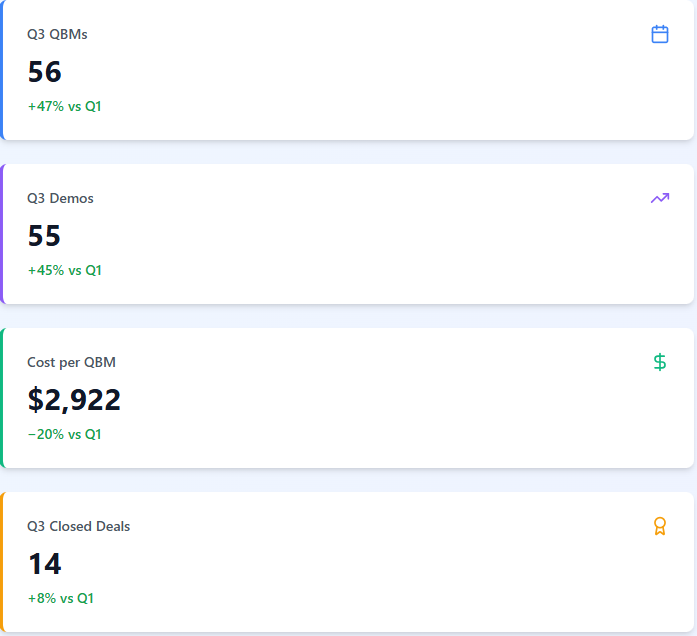Click the "−20% vs Q1" change text

pos(64,434)
